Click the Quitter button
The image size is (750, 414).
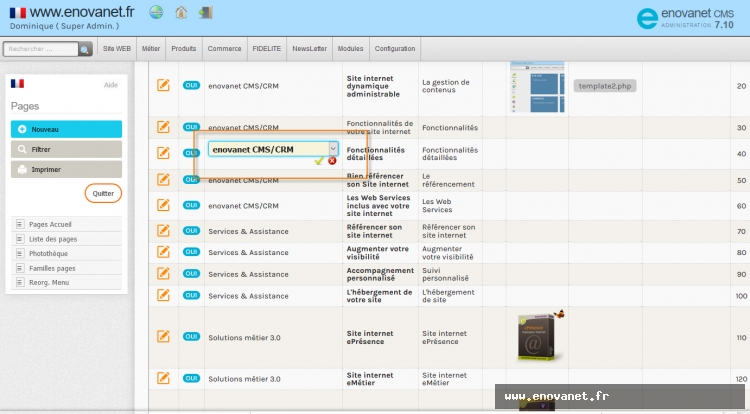pyautogui.click(x=103, y=193)
